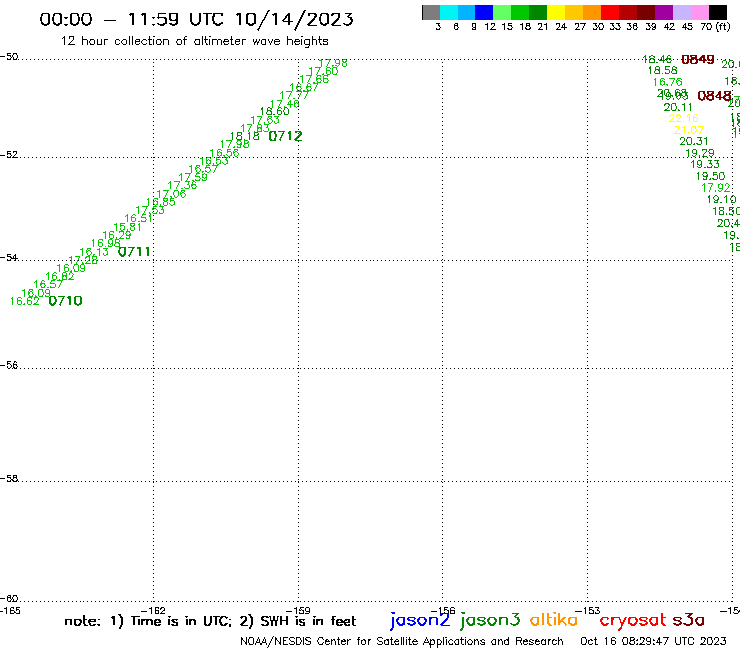Image resolution: width=740 pixels, height=650 pixels.
Task: Click the -156 longitude axis label
Action: (x=443, y=611)
